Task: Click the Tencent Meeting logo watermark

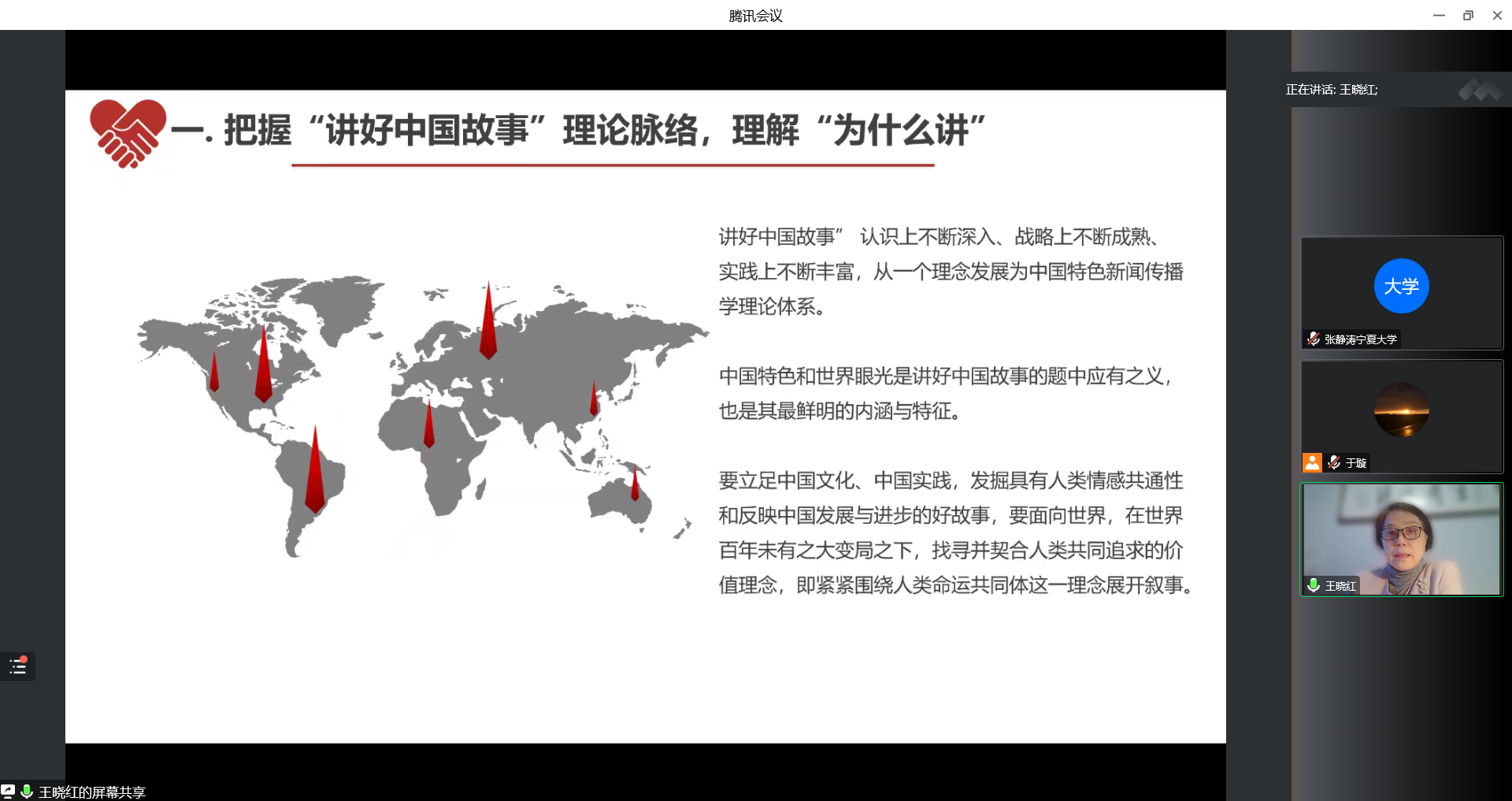Action: point(1480,91)
